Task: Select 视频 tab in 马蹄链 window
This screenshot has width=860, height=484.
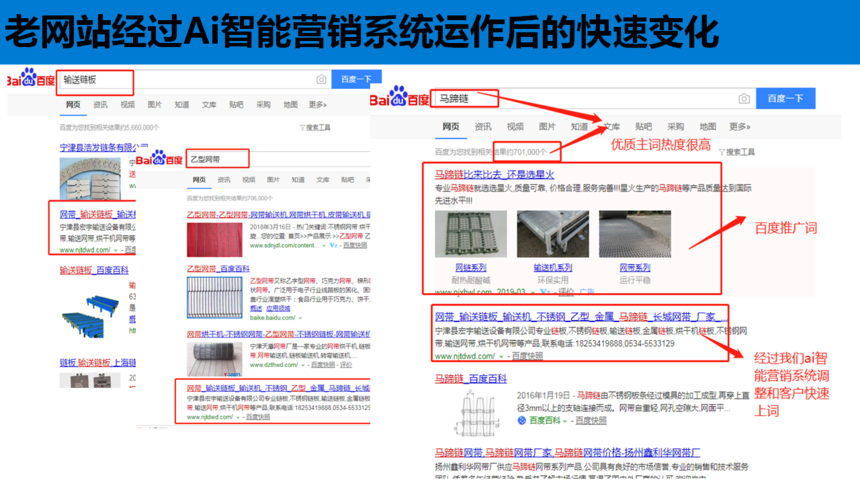Action: point(515,127)
